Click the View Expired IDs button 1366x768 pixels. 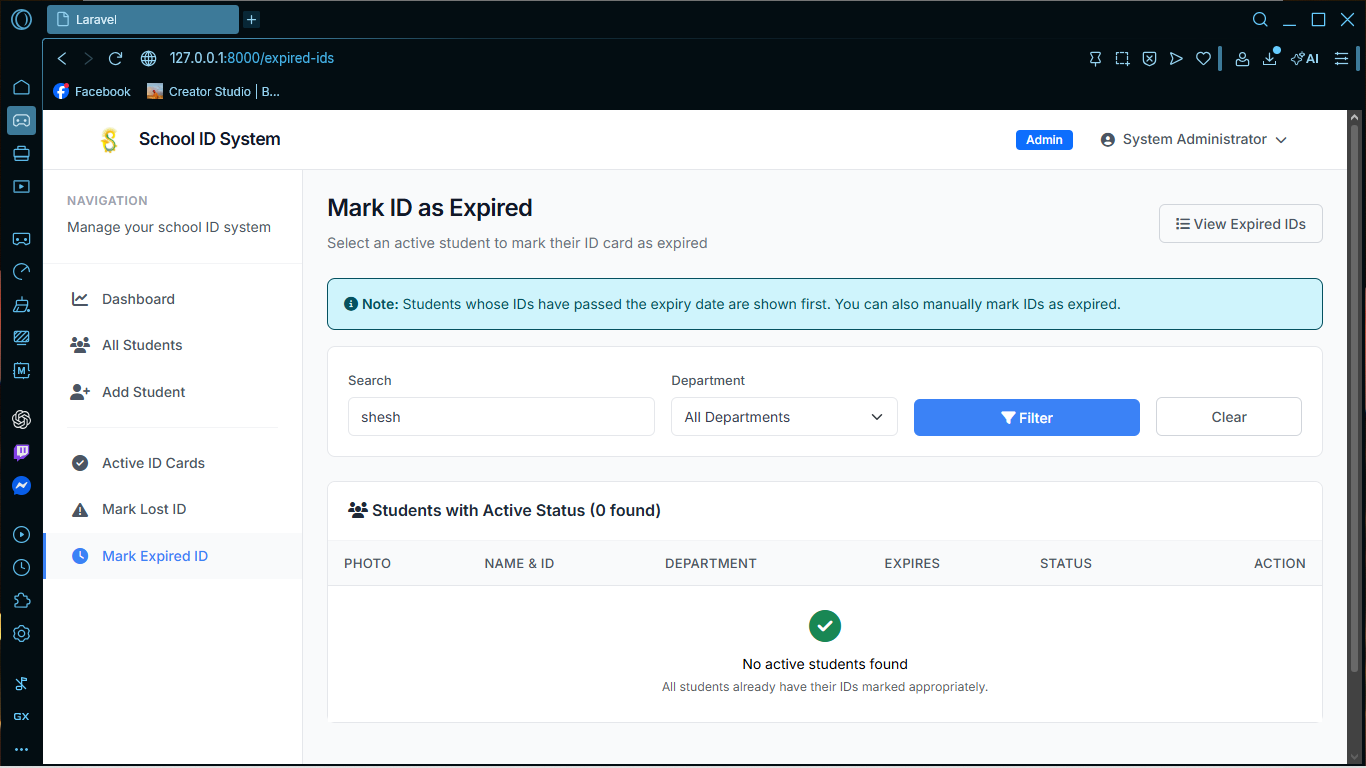click(1241, 224)
